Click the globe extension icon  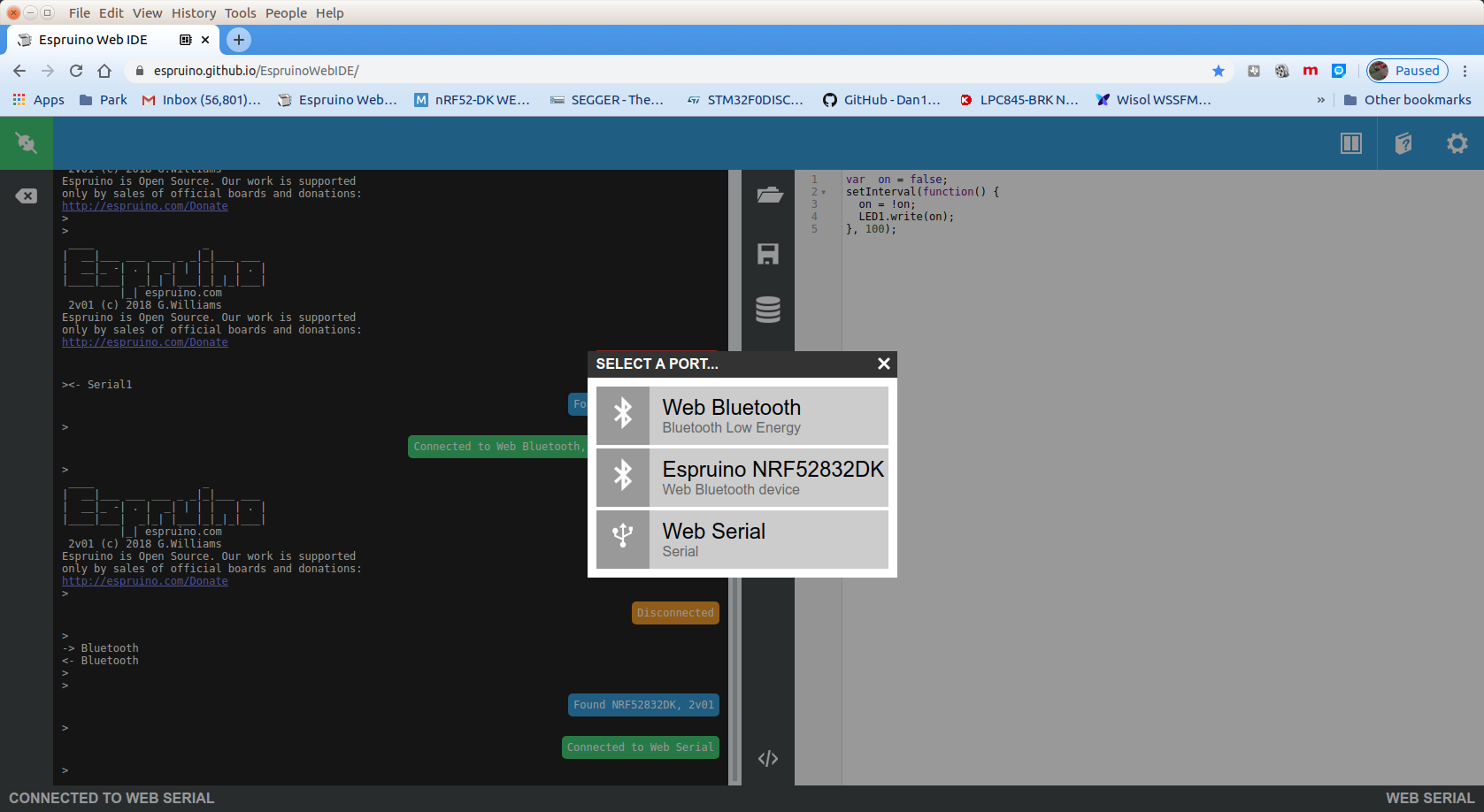[x=1282, y=71]
